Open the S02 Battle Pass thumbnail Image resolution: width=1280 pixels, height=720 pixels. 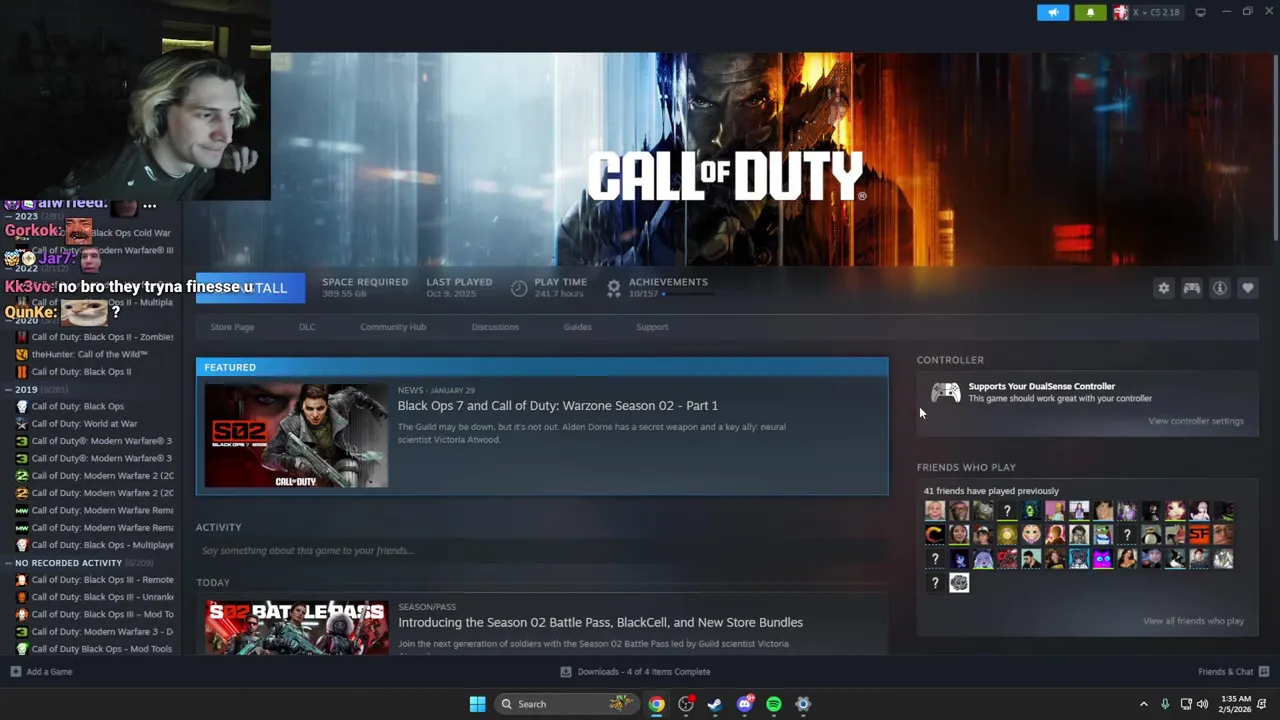click(x=296, y=627)
